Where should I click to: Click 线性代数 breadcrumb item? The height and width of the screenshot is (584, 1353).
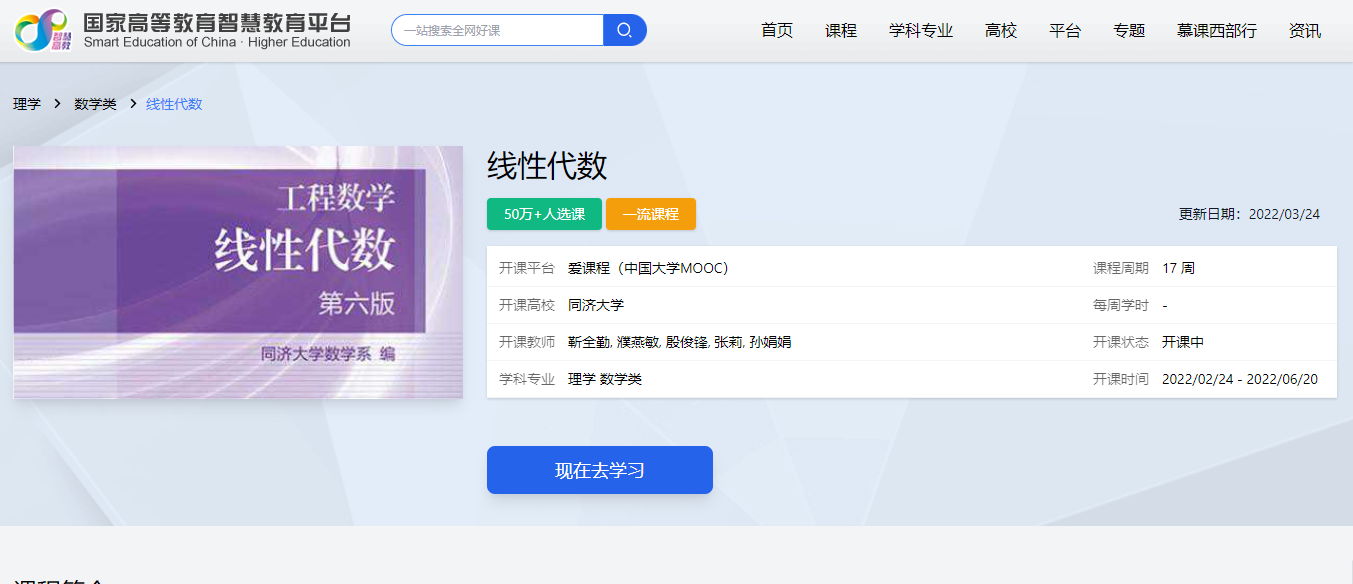pyautogui.click(x=174, y=104)
